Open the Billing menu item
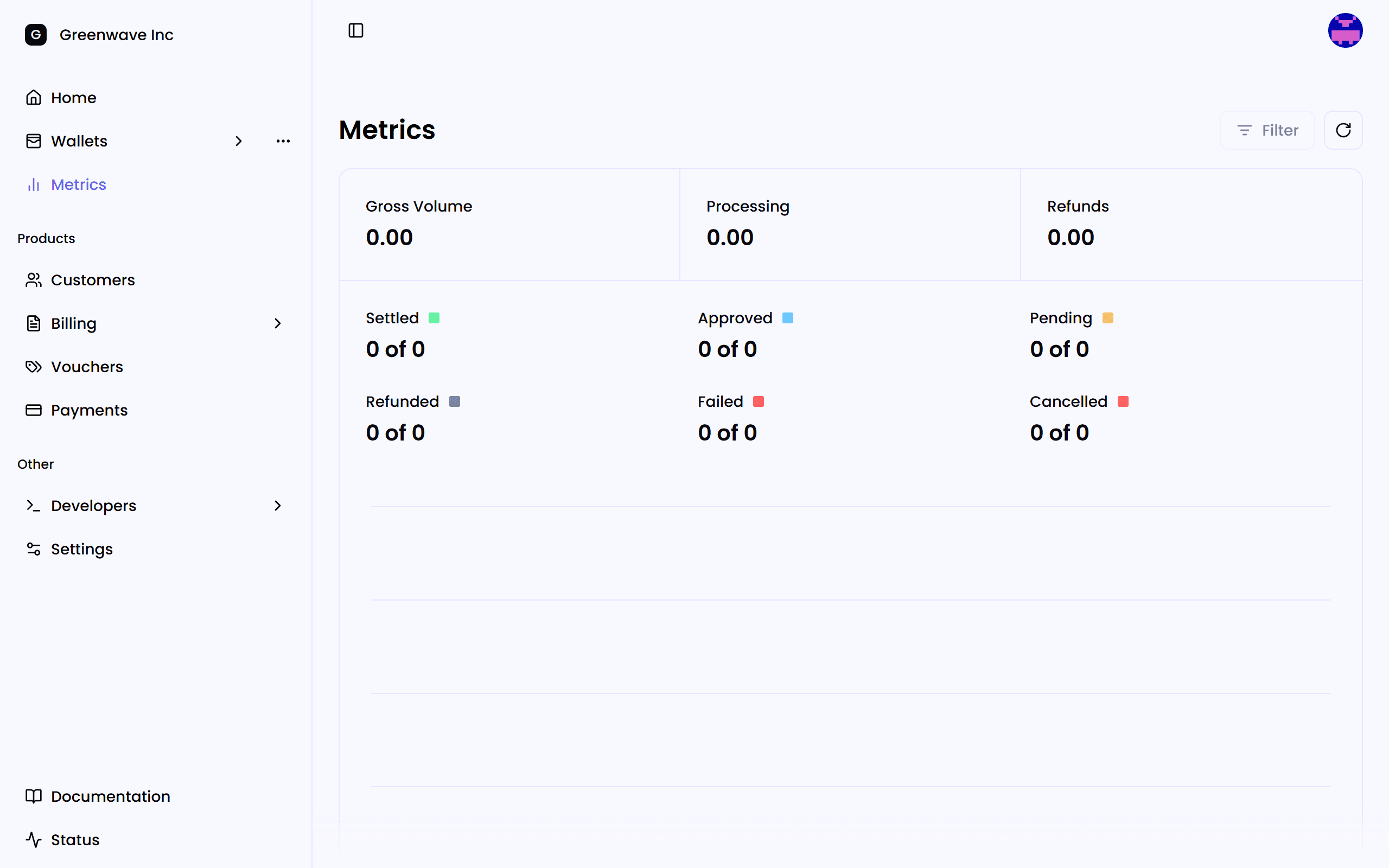The height and width of the screenshot is (868, 1389). coord(73,323)
